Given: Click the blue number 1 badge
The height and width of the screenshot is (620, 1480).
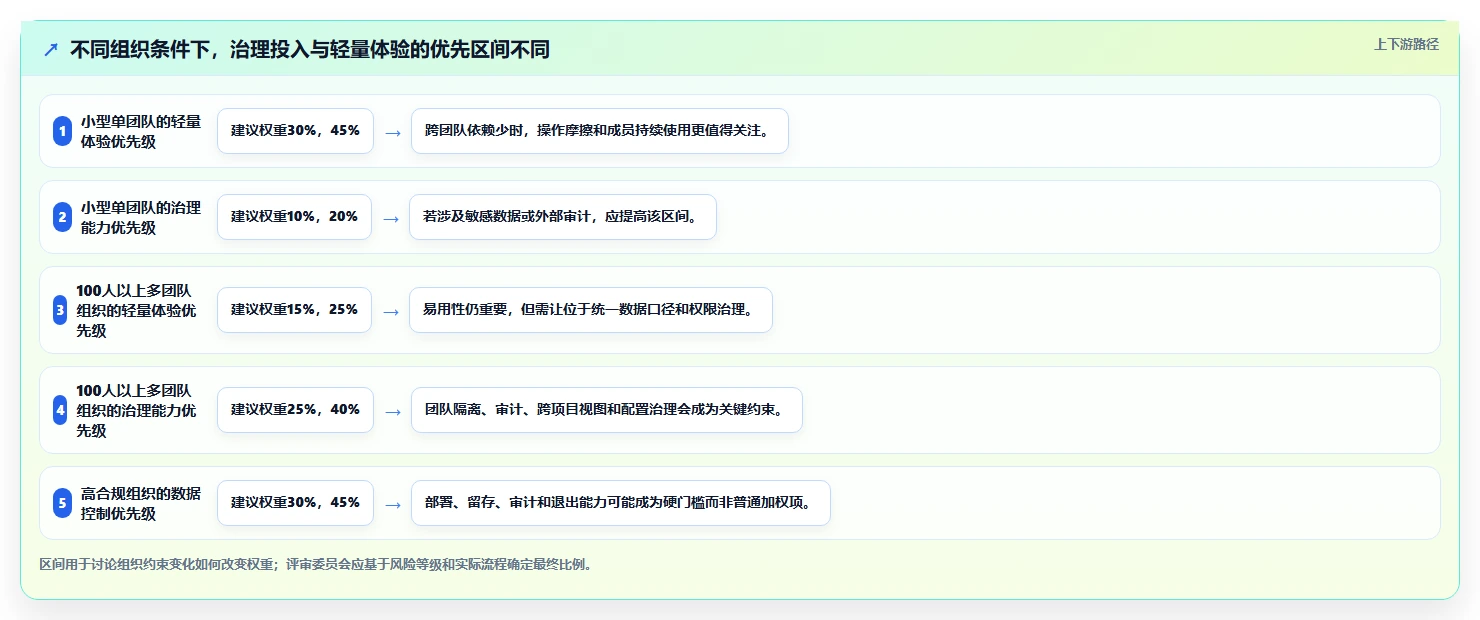Looking at the screenshot, I should (62, 131).
